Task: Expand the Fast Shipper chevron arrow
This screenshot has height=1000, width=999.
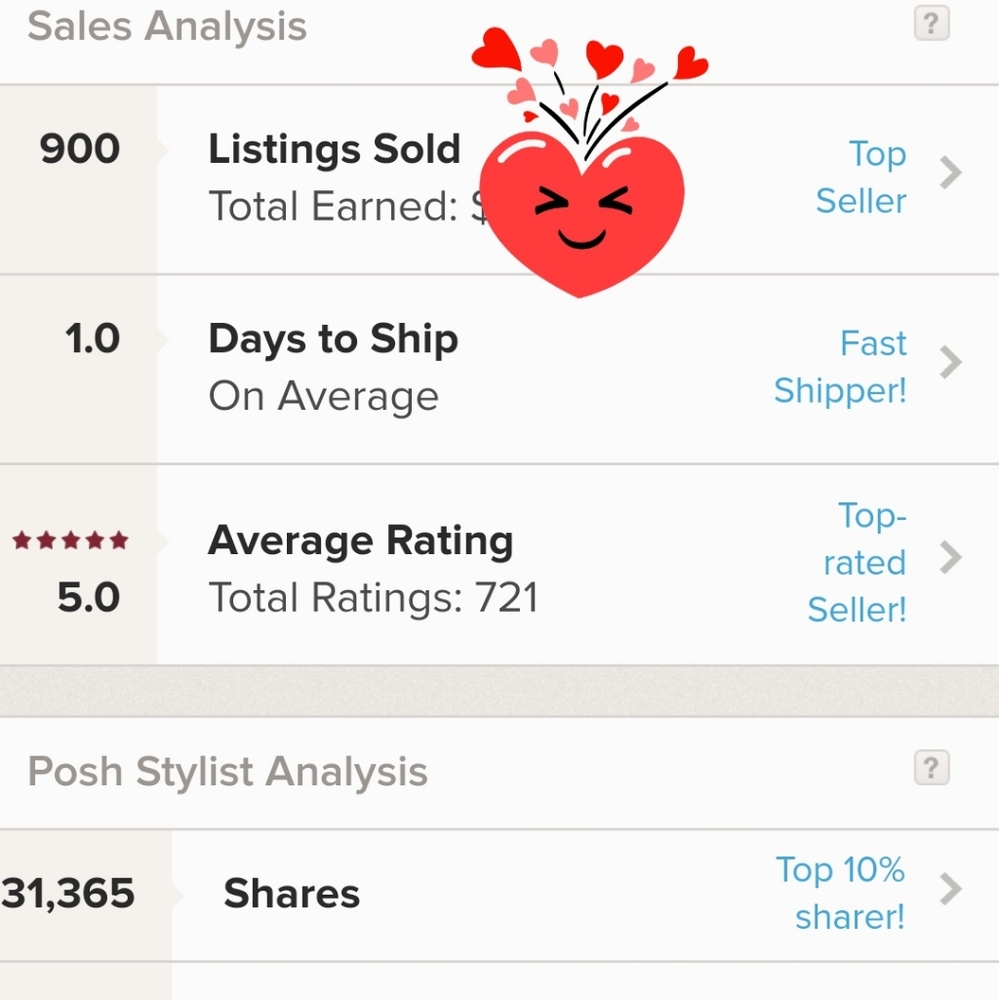Action: coord(951,362)
